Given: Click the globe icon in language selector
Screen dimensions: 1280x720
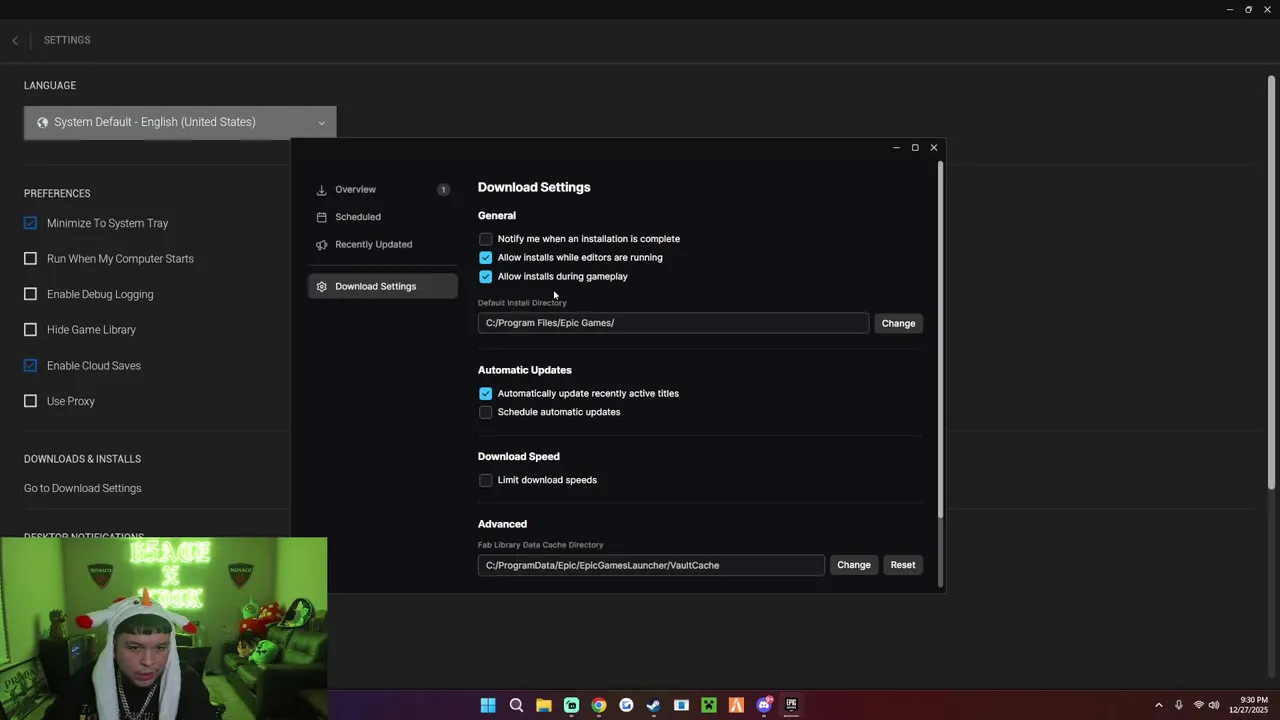Looking at the screenshot, I should click(x=43, y=123).
